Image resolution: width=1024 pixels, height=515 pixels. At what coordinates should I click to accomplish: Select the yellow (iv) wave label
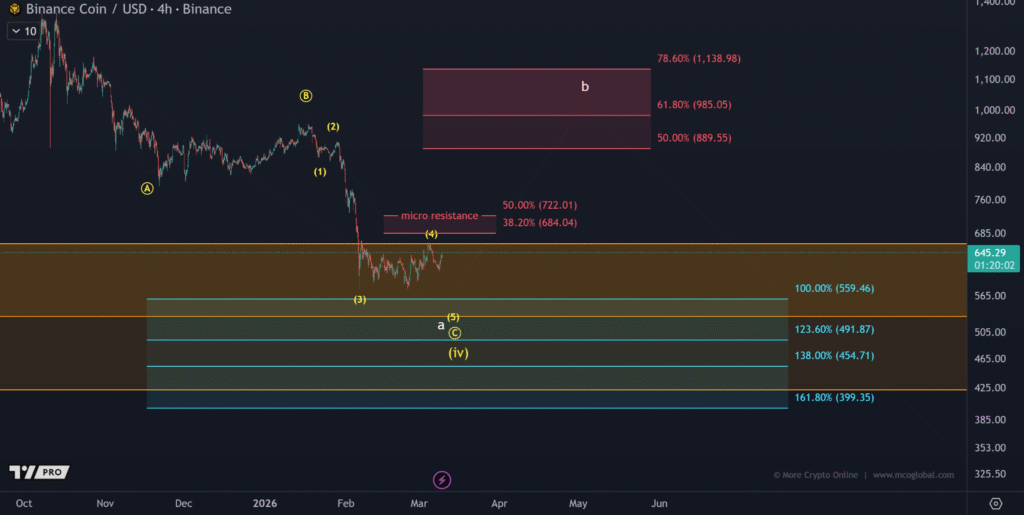458,353
